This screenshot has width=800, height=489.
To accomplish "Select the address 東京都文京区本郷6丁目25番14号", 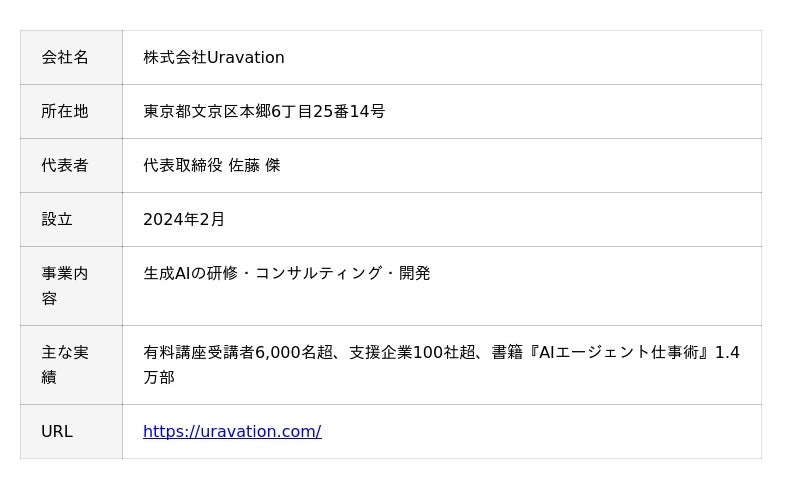I will (x=264, y=112).
